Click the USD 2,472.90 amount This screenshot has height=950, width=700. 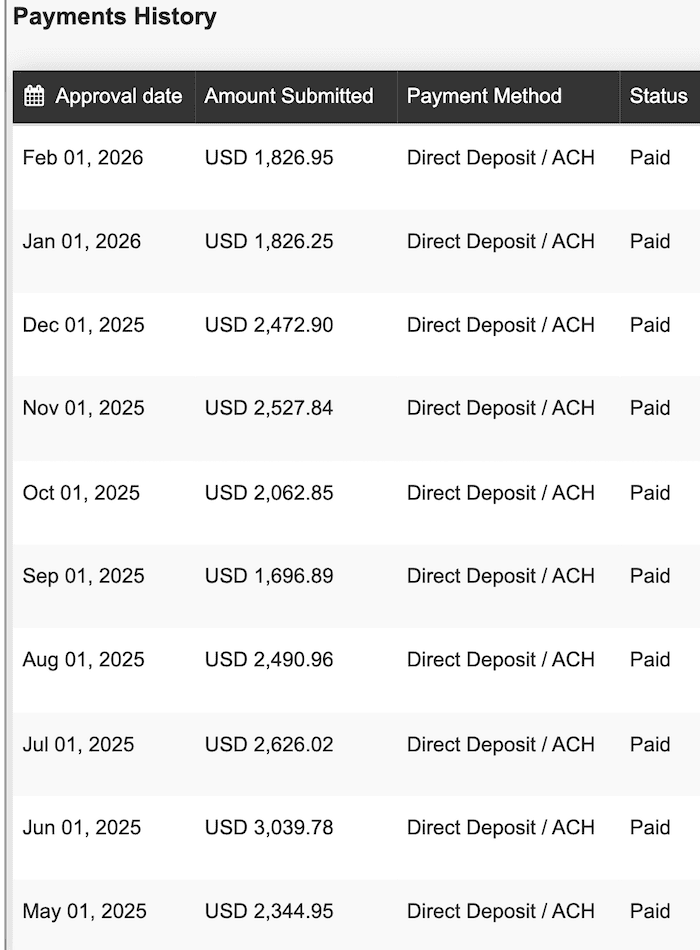click(x=267, y=325)
